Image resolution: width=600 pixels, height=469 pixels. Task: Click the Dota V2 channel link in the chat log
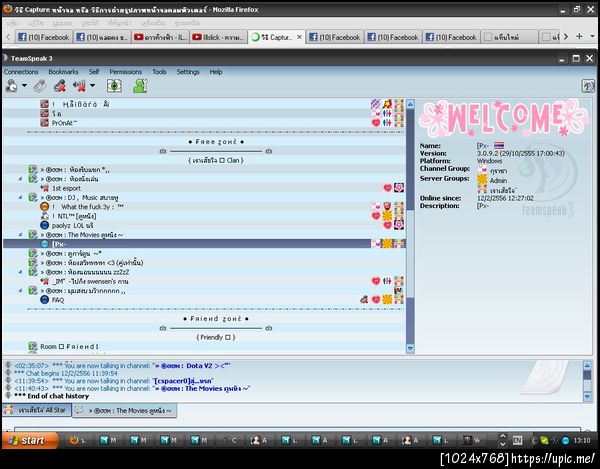pos(191,366)
